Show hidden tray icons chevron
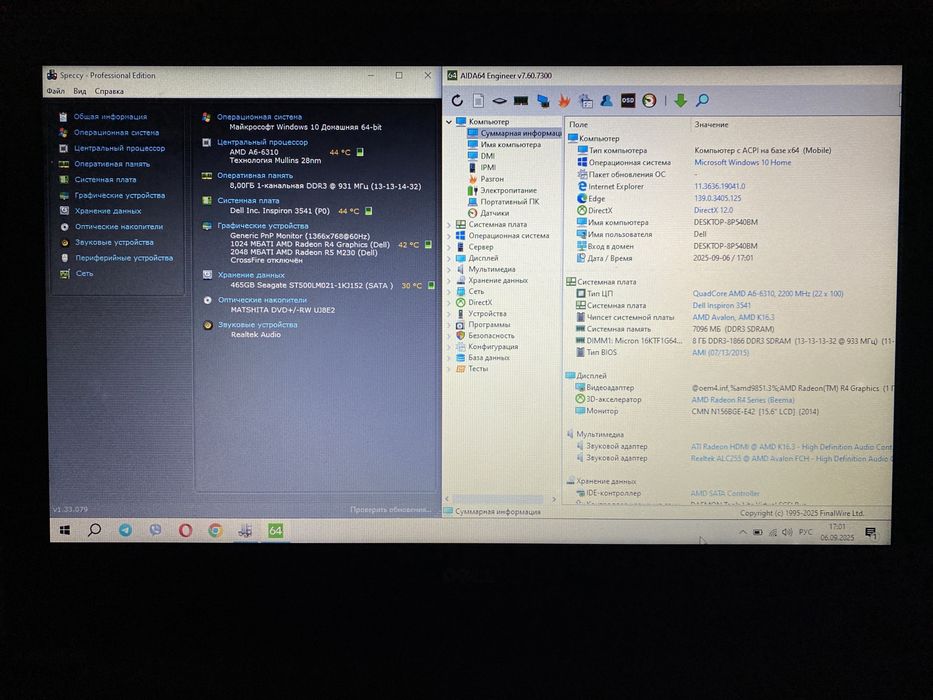The height and width of the screenshot is (700, 933). [x=743, y=532]
